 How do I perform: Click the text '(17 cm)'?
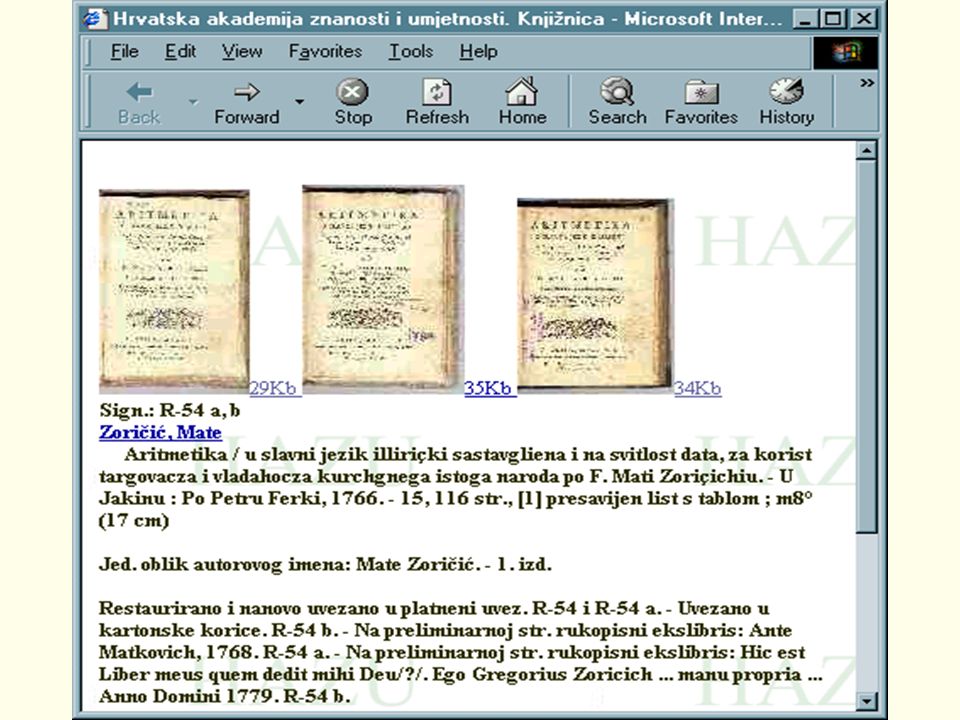point(134,520)
